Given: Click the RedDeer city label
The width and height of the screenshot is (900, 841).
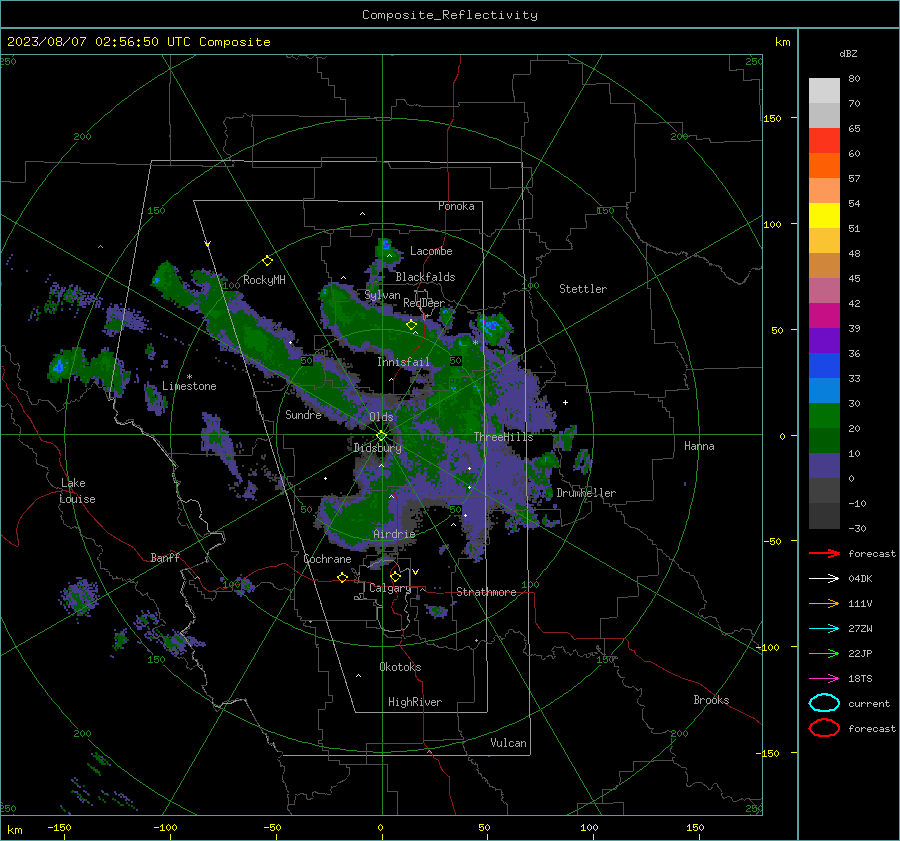Looking at the screenshot, I should (x=424, y=303).
